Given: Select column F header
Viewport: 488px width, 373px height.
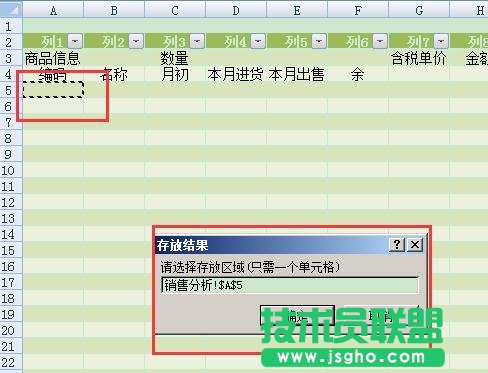Looking at the screenshot, I should coord(358,10).
